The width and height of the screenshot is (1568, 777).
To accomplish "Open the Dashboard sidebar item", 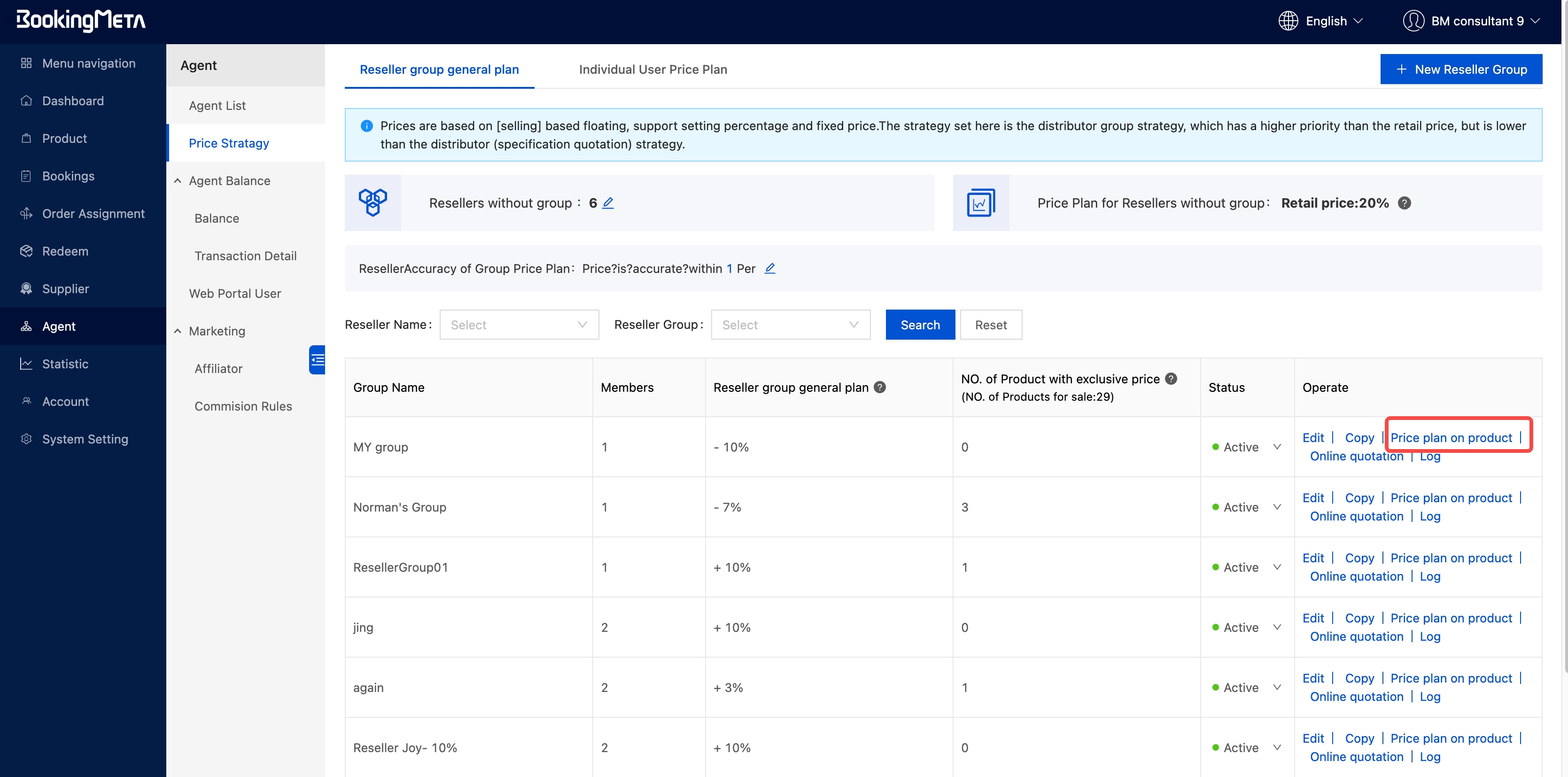I will click(72, 101).
